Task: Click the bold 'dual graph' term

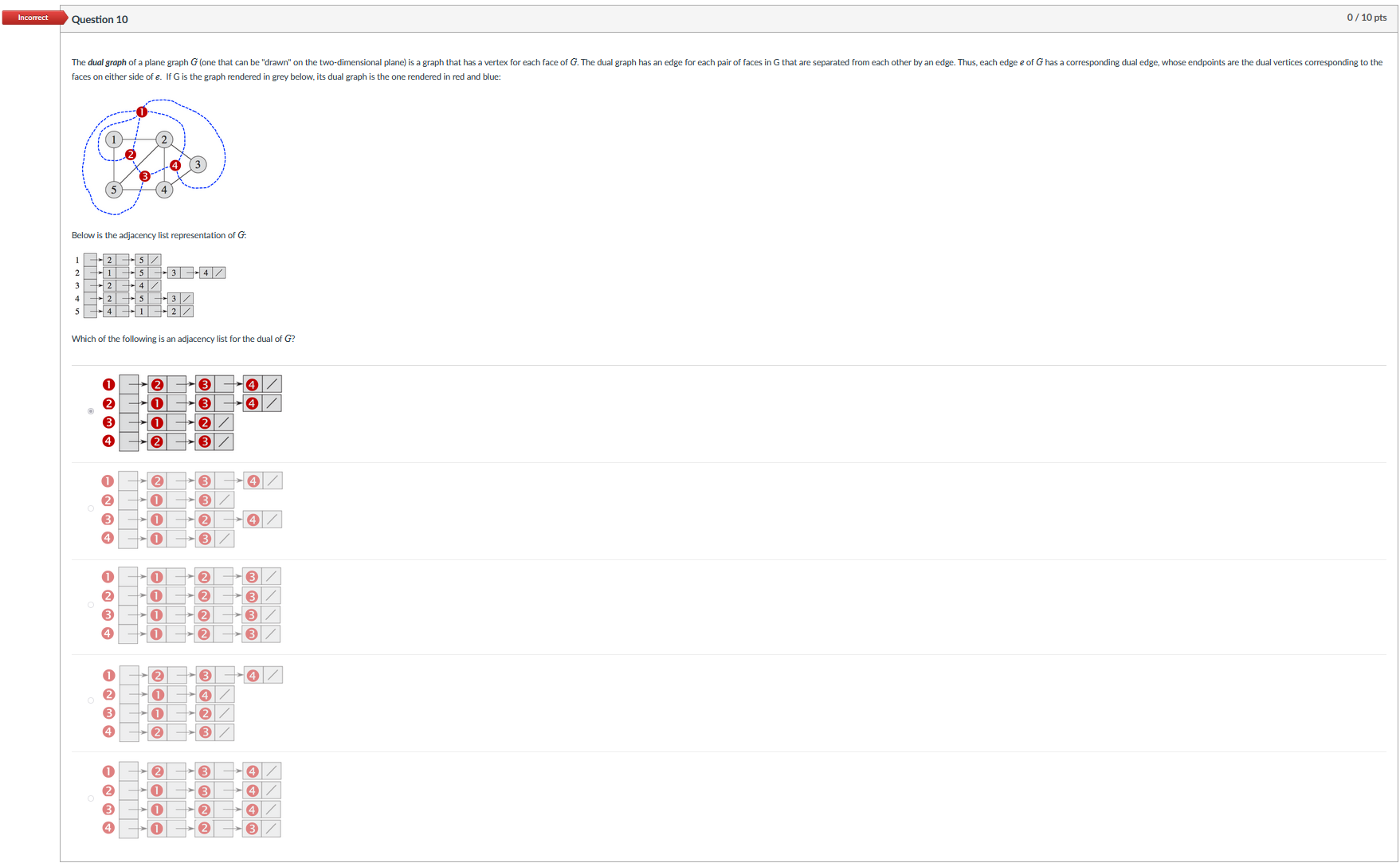Action: (108, 62)
